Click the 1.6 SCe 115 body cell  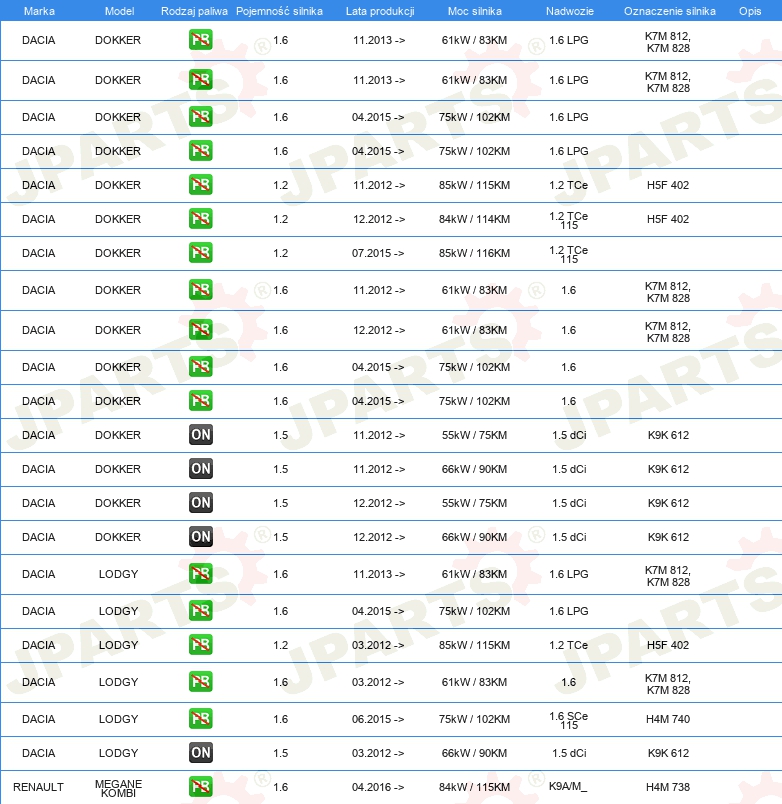[569, 720]
